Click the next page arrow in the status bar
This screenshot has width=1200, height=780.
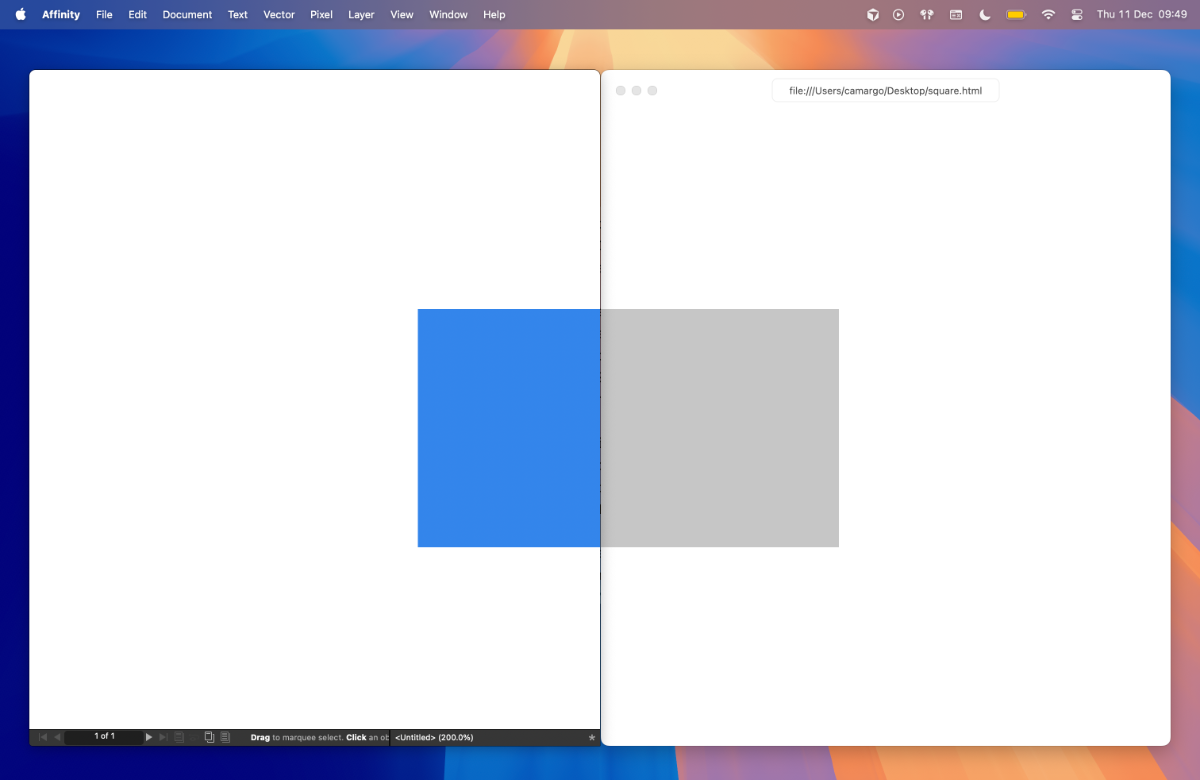pyautogui.click(x=149, y=736)
